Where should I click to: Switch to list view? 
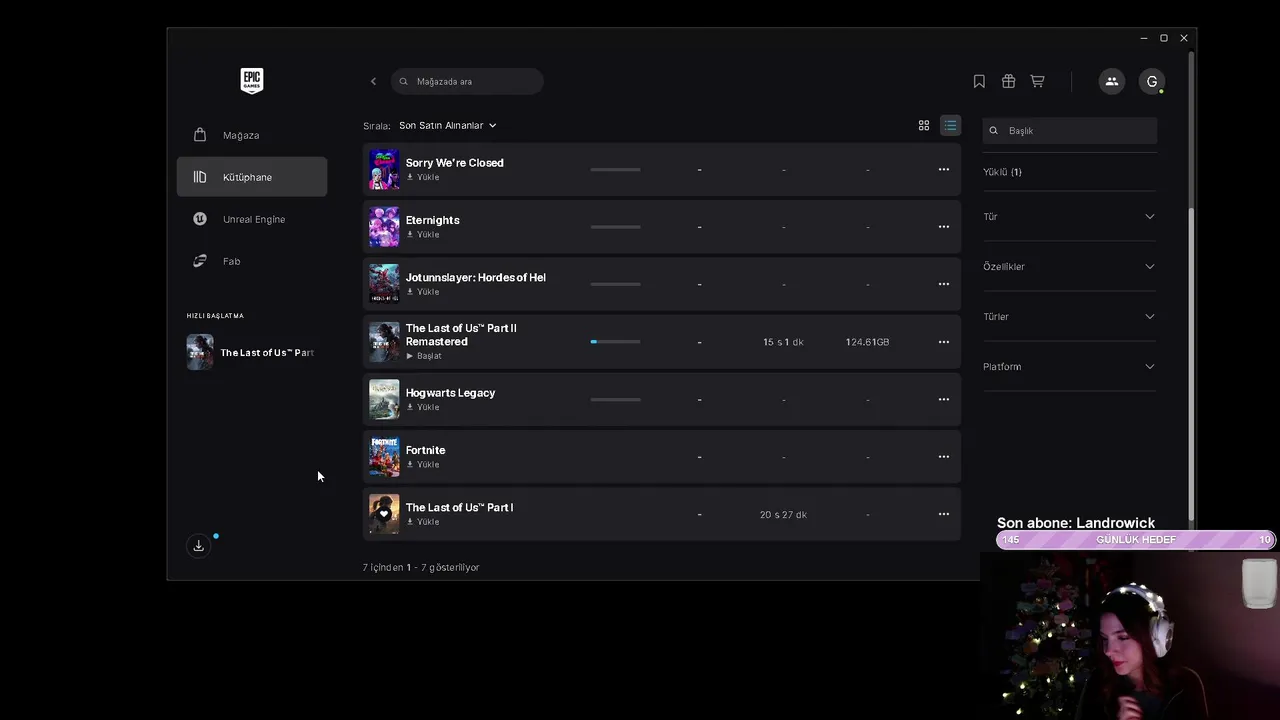[950, 125]
